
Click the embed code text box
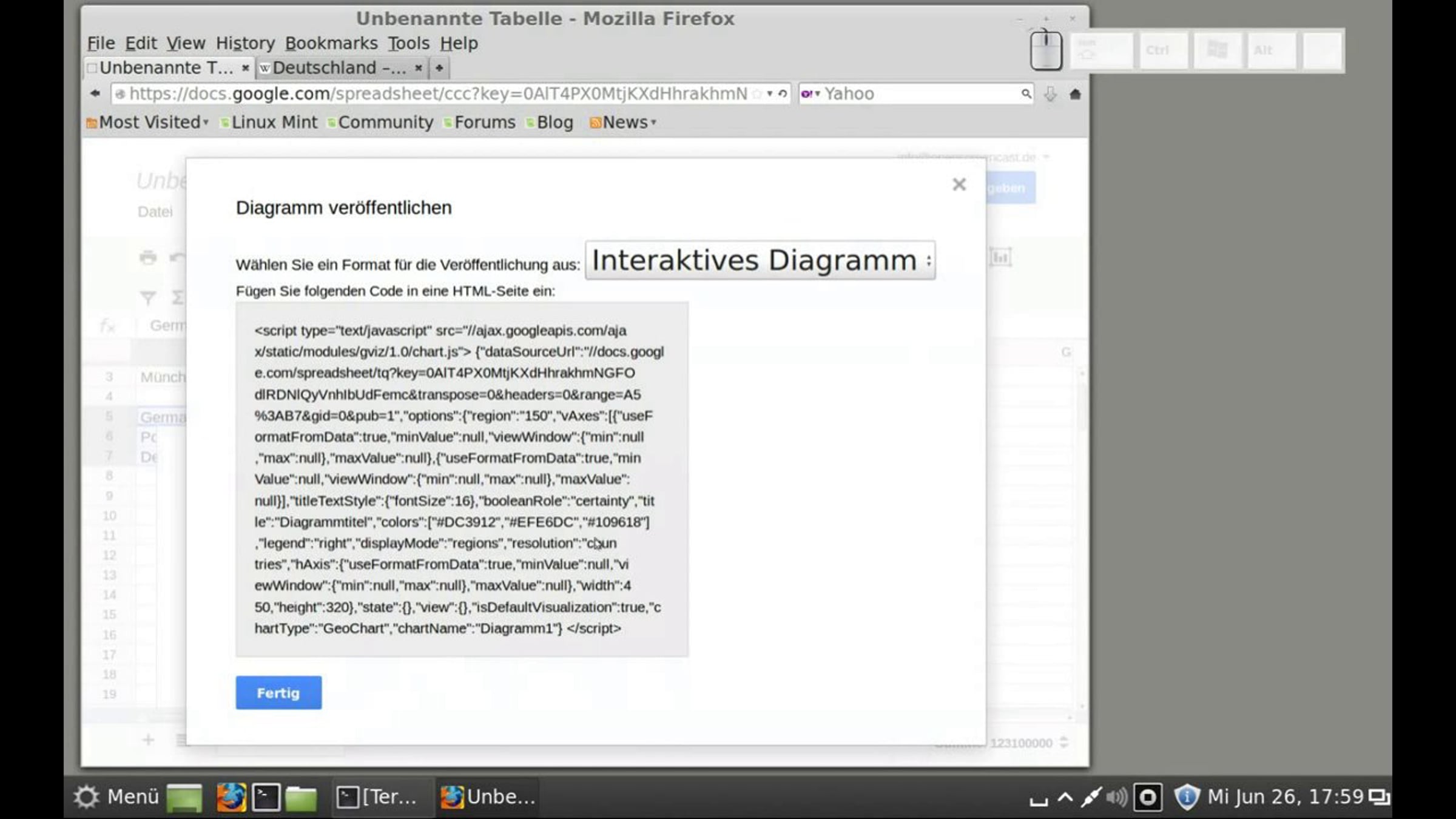462,479
